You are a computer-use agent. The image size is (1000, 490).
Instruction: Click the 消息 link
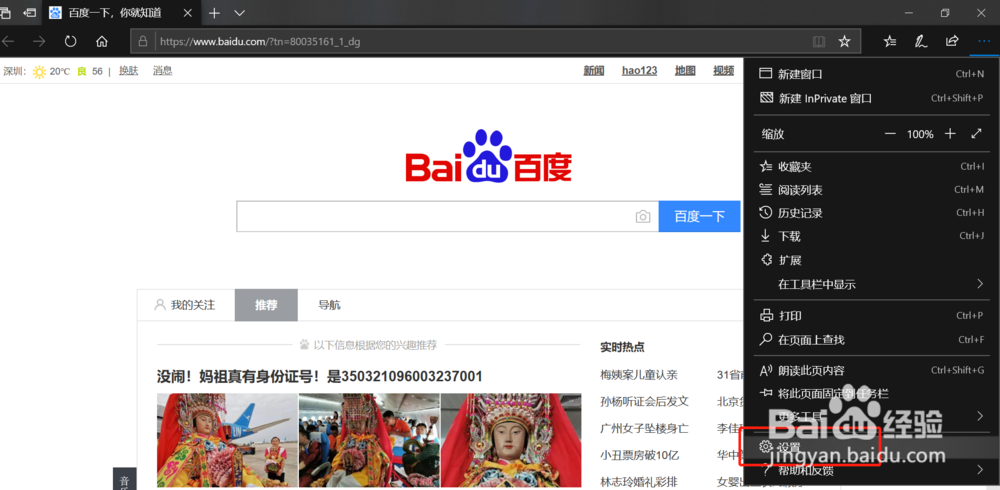click(x=163, y=71)
